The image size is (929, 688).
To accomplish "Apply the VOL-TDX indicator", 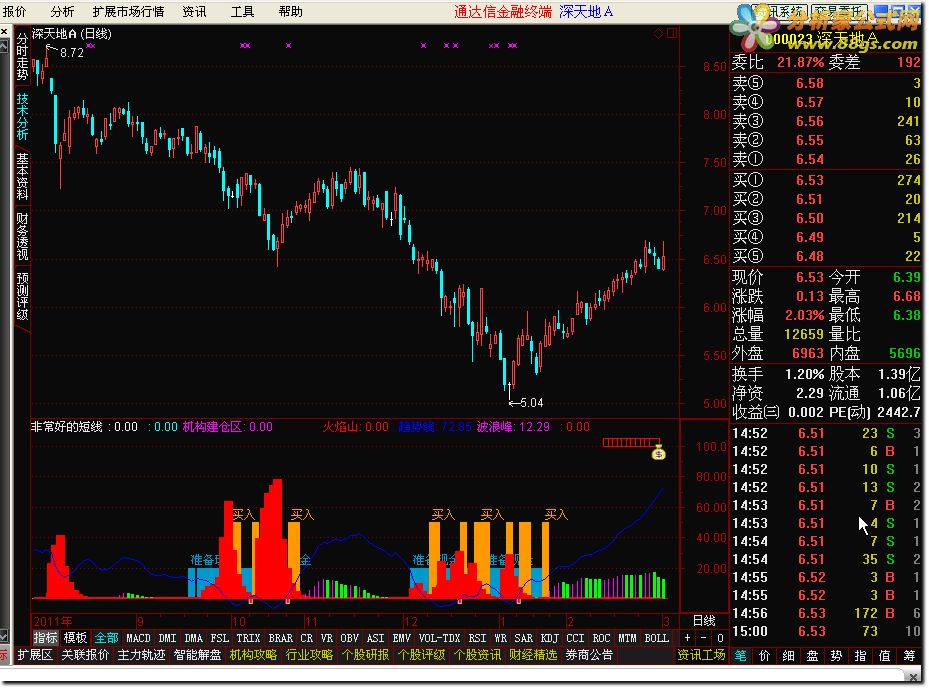I will click(440, 638).
